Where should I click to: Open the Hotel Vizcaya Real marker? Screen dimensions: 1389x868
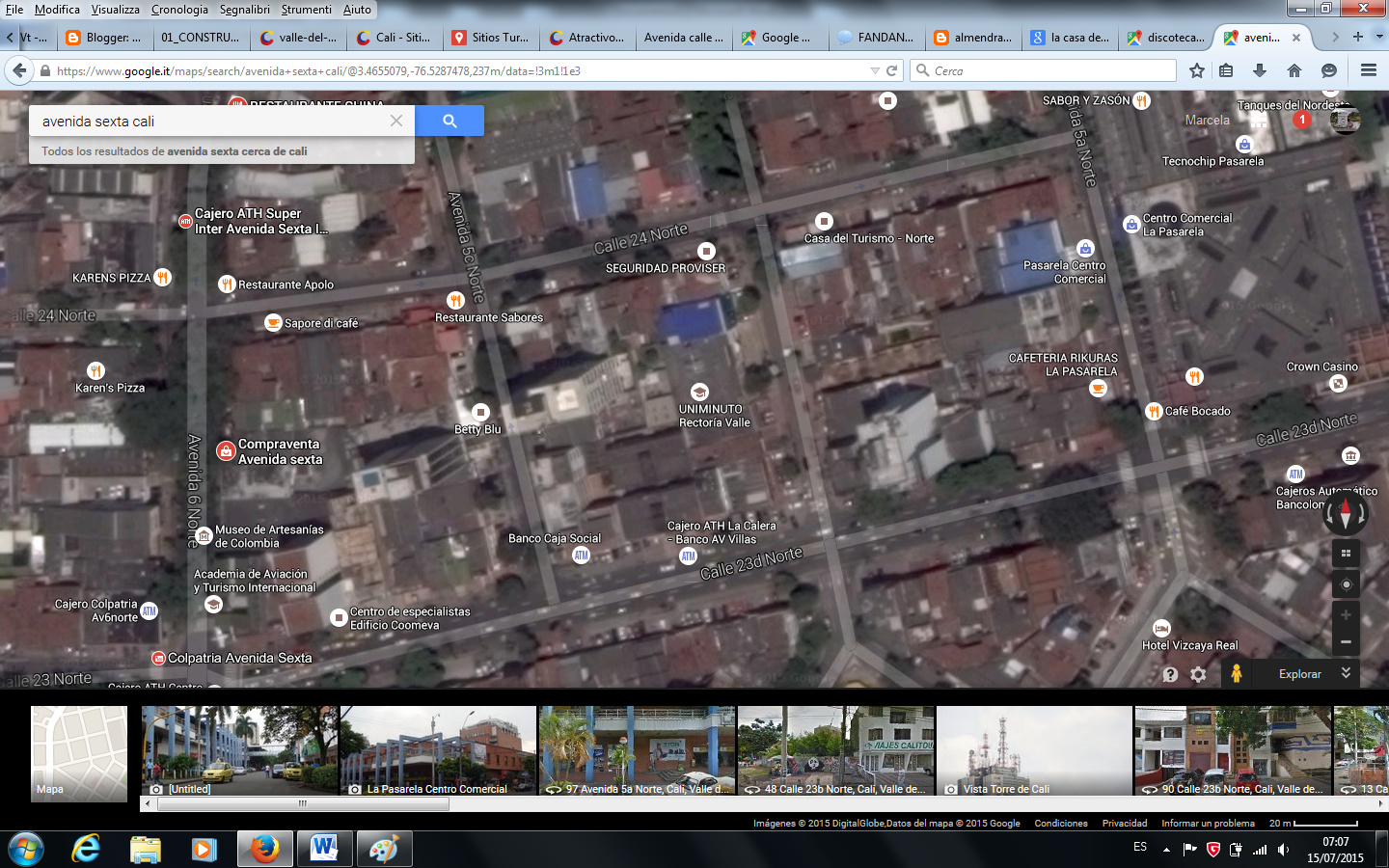tap(1161, 628)
